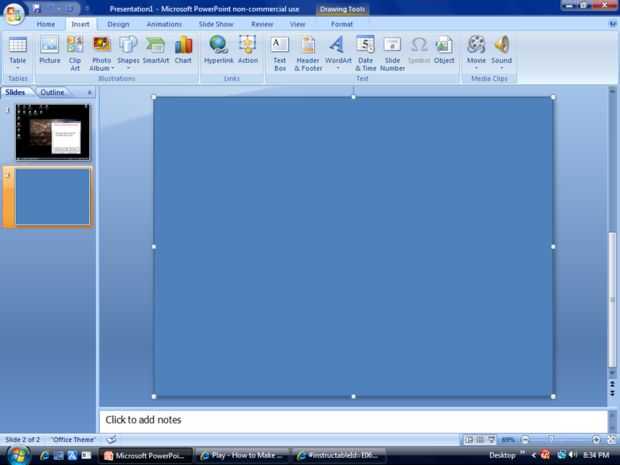Expand the Movie dropdown arrow
Viewport: 620px width, 465px height.
tap(476, 68)
